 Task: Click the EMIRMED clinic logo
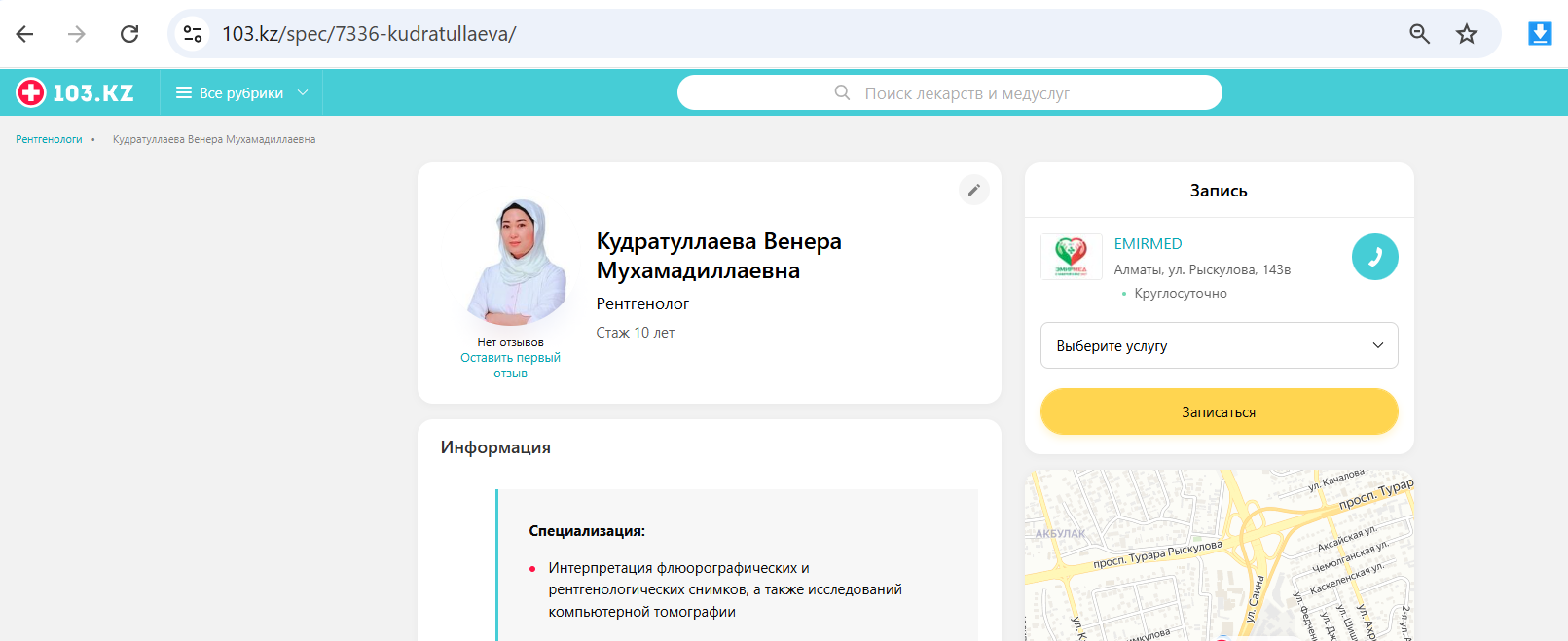click(x=1071, y=257)
